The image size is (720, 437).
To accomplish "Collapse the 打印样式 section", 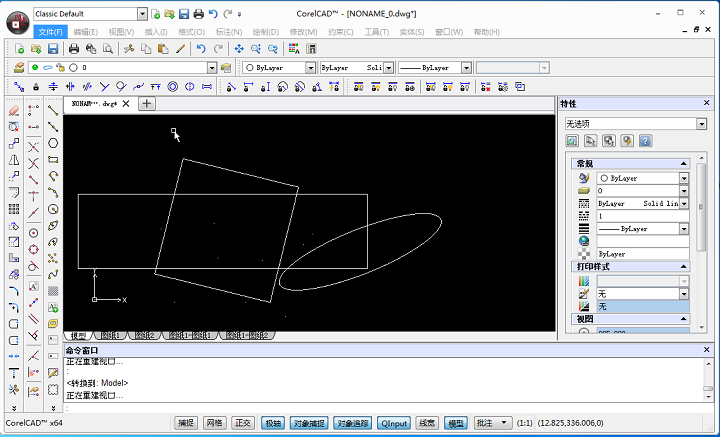I will click(683, 267).
